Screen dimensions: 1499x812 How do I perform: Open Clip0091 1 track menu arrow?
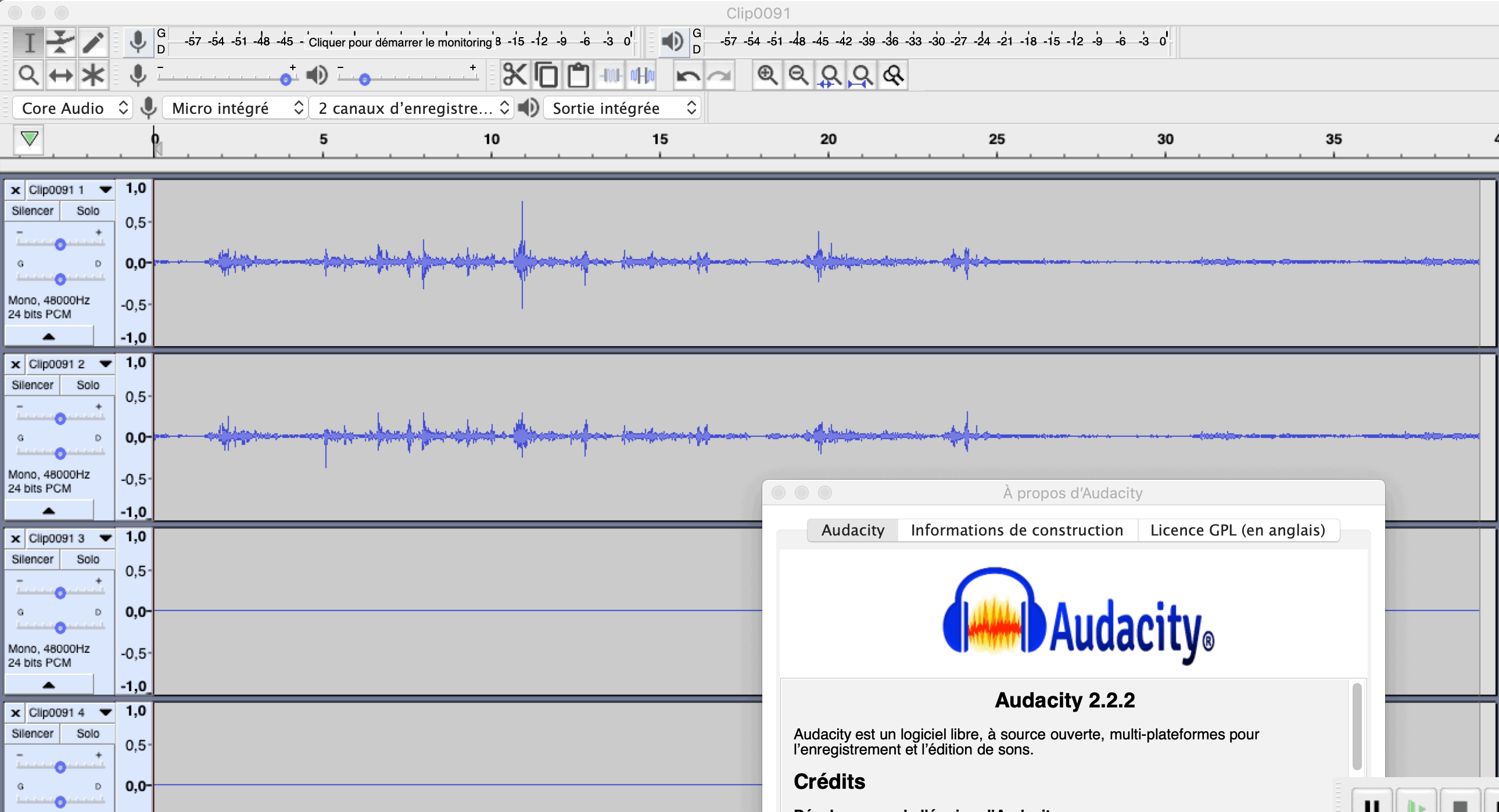tap(105, 189)
